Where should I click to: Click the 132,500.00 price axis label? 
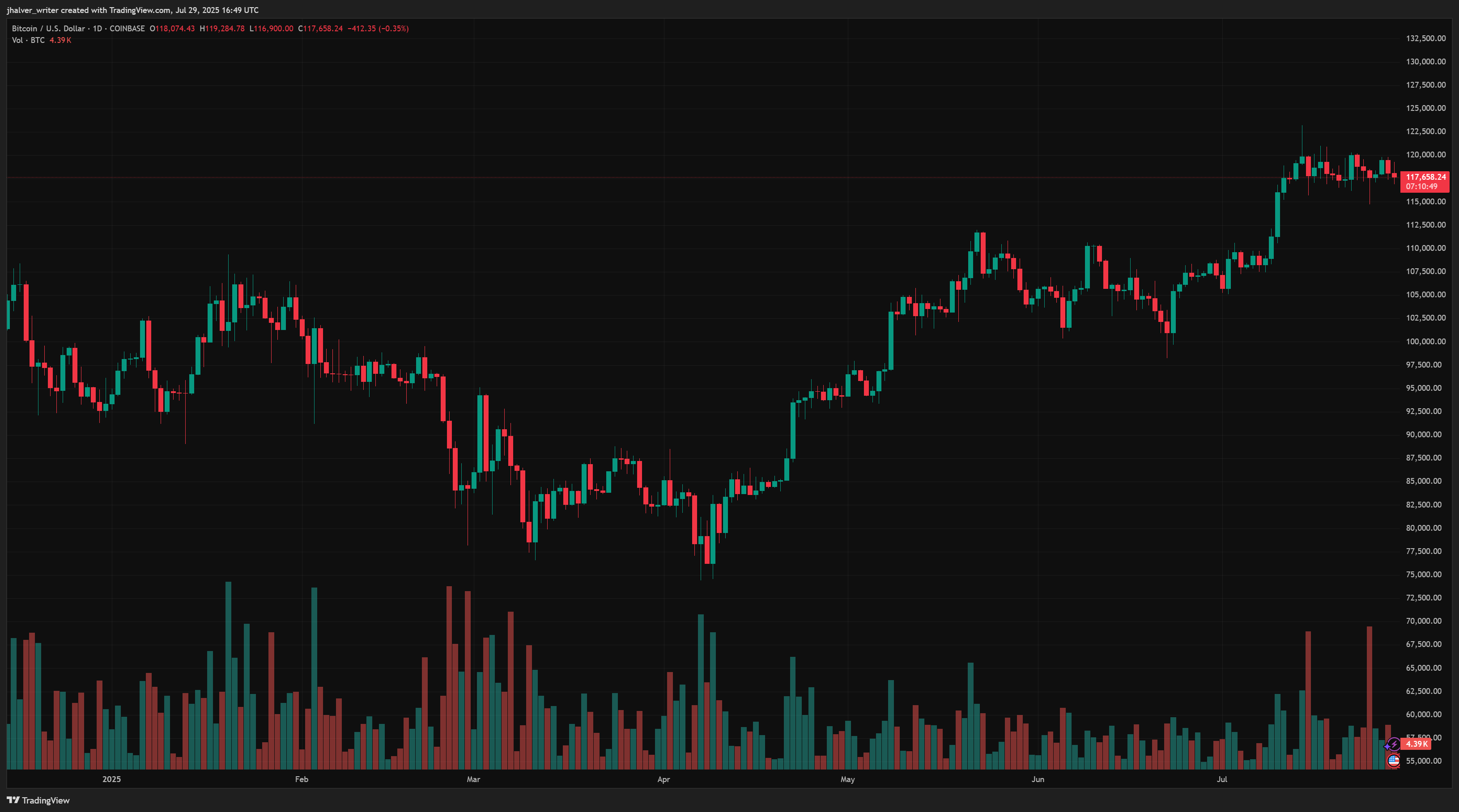[x=1424, y=38]
